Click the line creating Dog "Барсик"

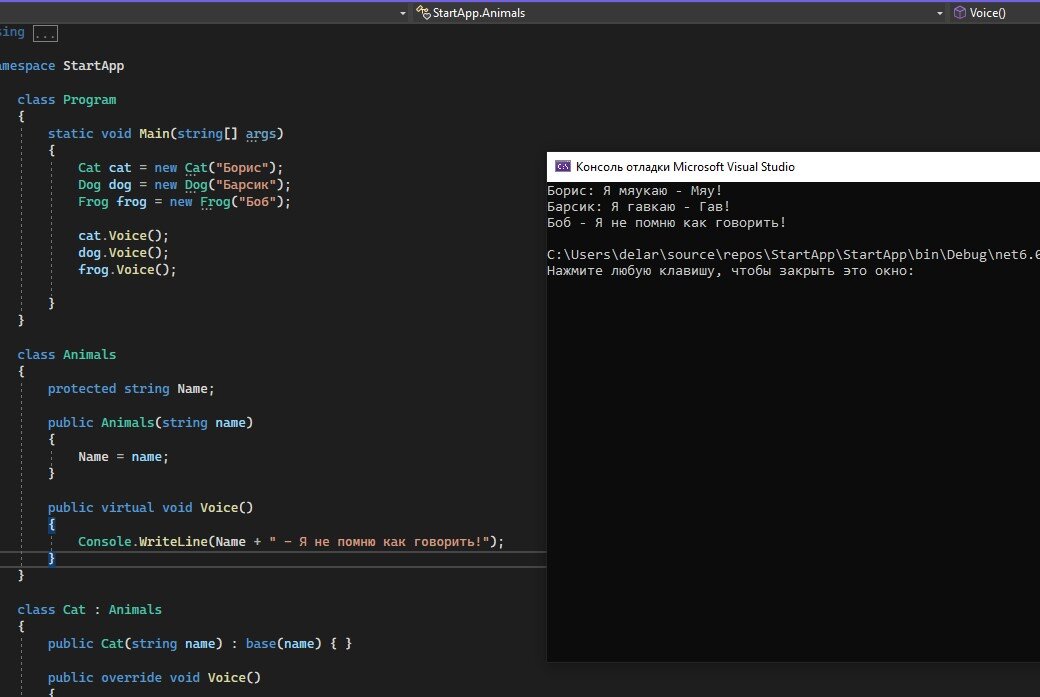[184, 185]
